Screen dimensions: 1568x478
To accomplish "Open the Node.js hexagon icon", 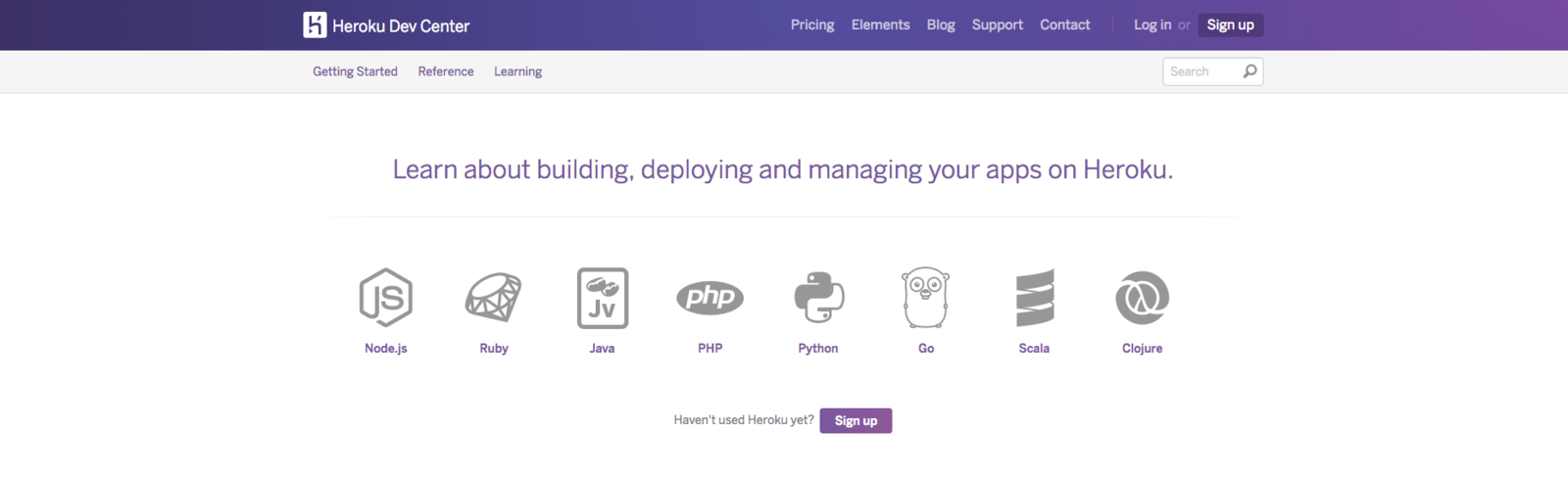I will coord(386,297).
